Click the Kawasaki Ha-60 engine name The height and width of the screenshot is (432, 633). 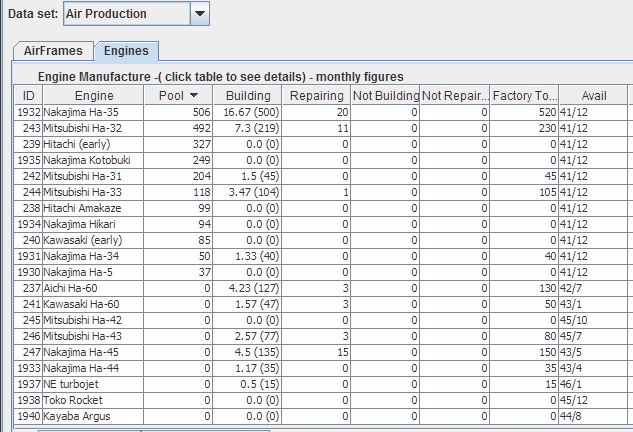tap(81, 304)
